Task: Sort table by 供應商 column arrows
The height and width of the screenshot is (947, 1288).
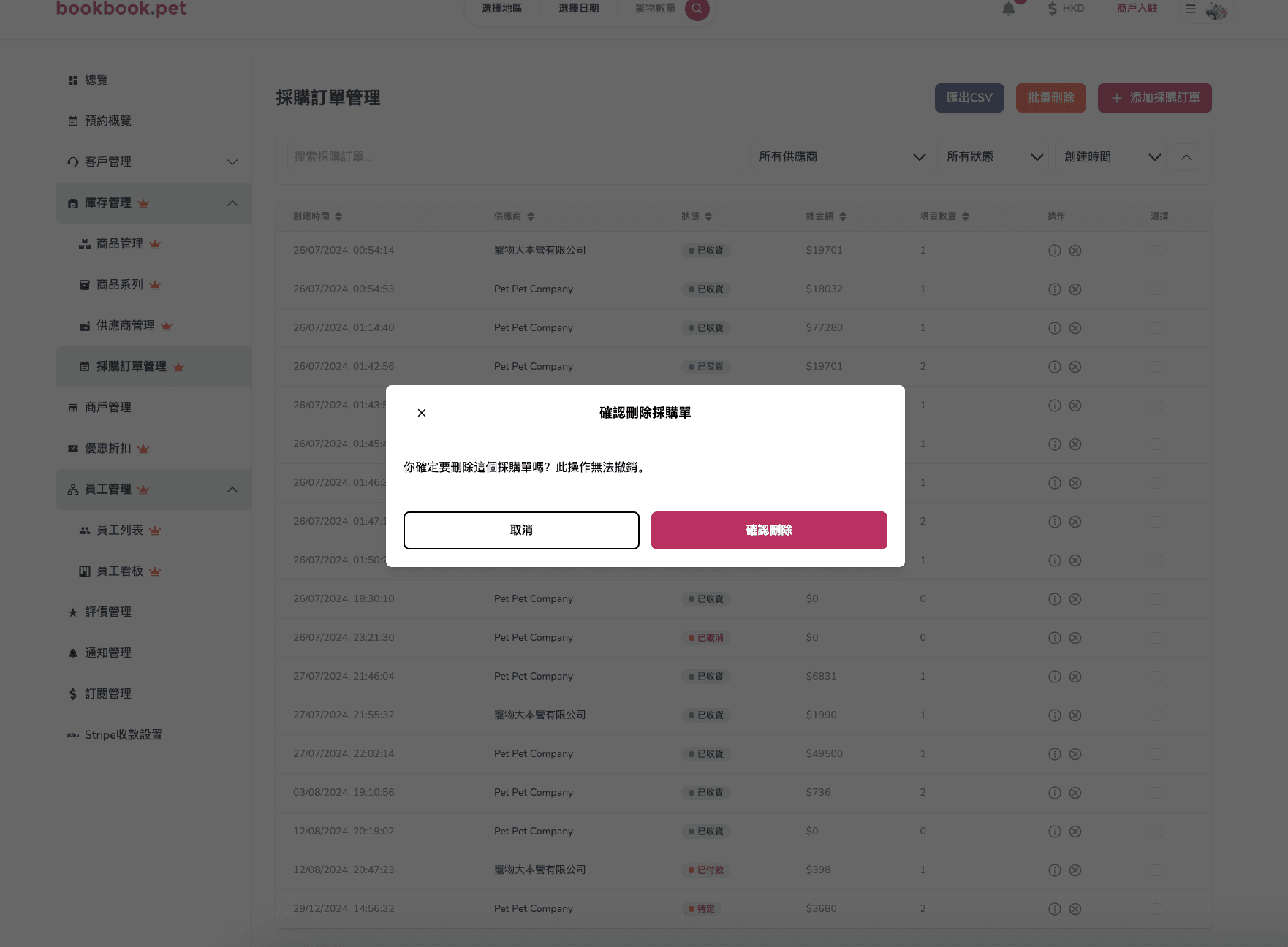Action: tap(531, 216)
